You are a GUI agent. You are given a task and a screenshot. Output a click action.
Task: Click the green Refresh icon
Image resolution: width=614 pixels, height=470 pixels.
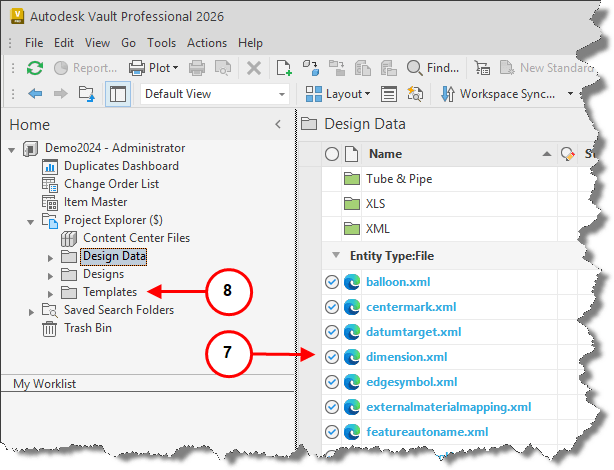pyautogui.click(x=35, y=68)
